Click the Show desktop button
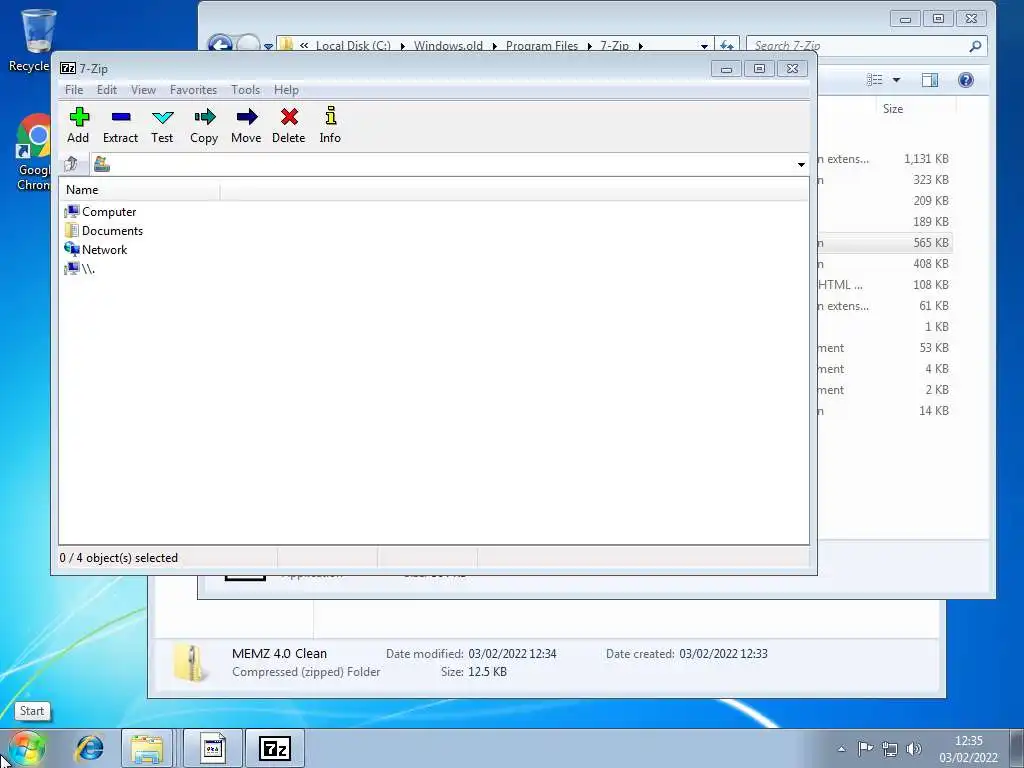The height and width of the screenshot is (768, 1024). click(x=1016, y=748)
